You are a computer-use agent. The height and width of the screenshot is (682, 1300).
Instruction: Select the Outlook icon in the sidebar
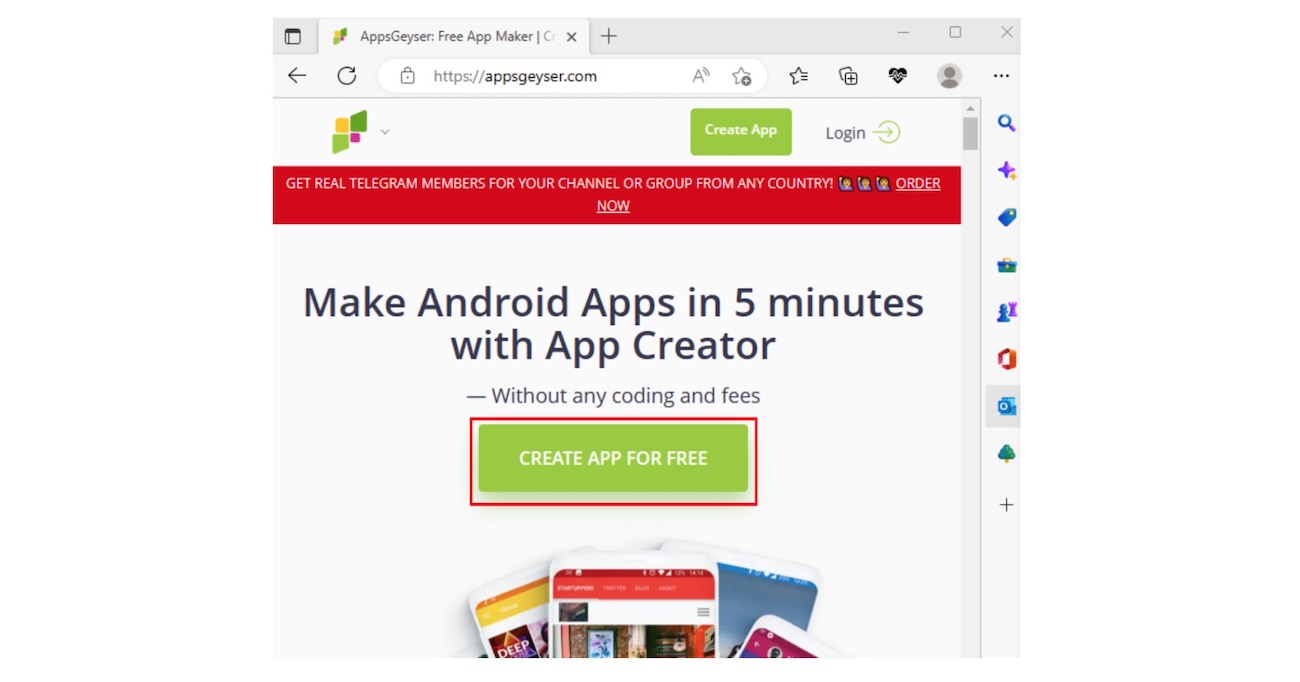point(1005,405)
